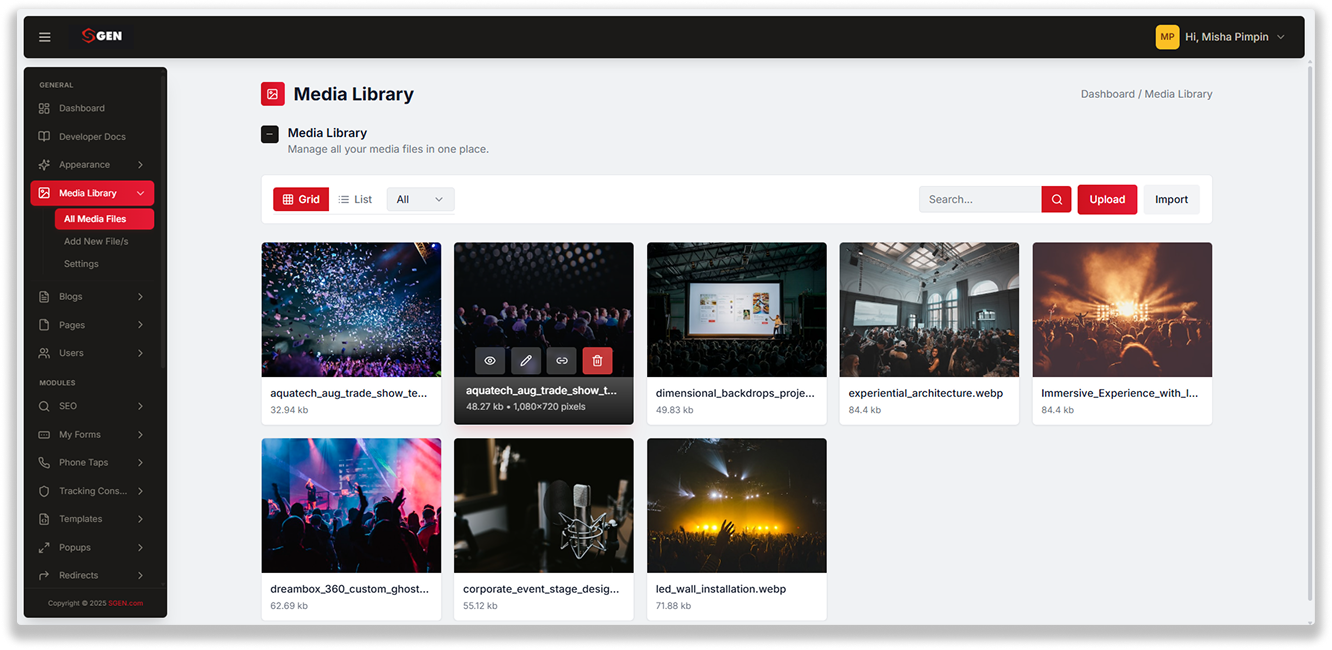Click the red search magnifier button
The height and width of the screenshot is (650, 1332).
click(x=1056, y=199)
